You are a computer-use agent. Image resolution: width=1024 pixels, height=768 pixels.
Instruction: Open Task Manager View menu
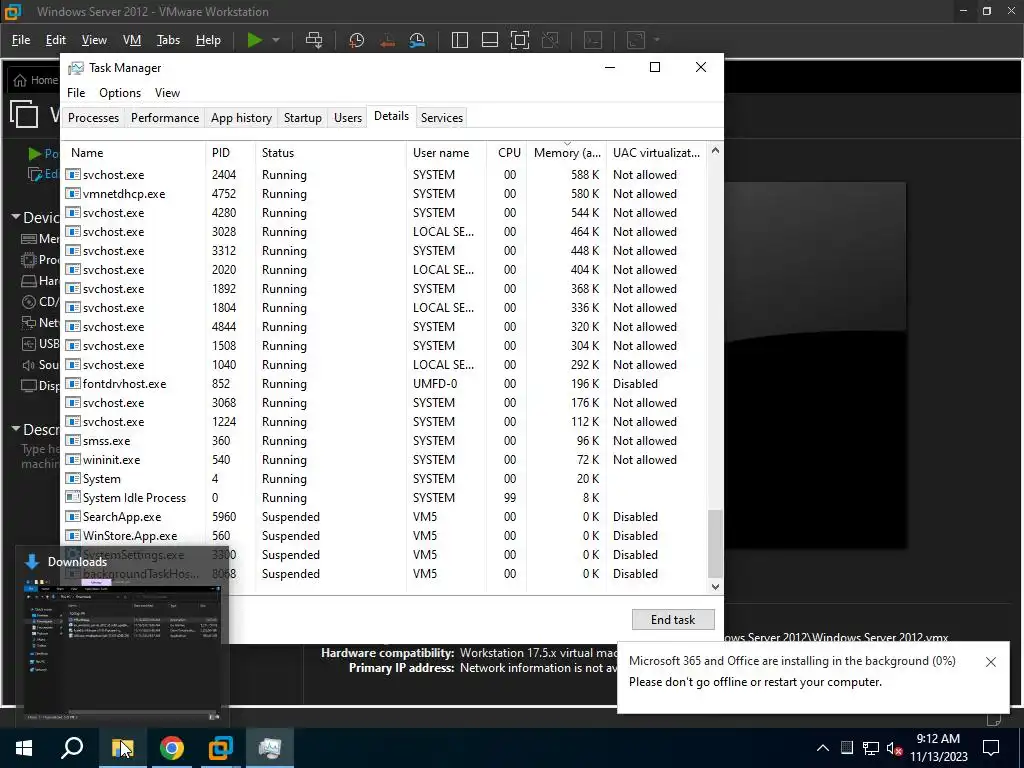167,93
